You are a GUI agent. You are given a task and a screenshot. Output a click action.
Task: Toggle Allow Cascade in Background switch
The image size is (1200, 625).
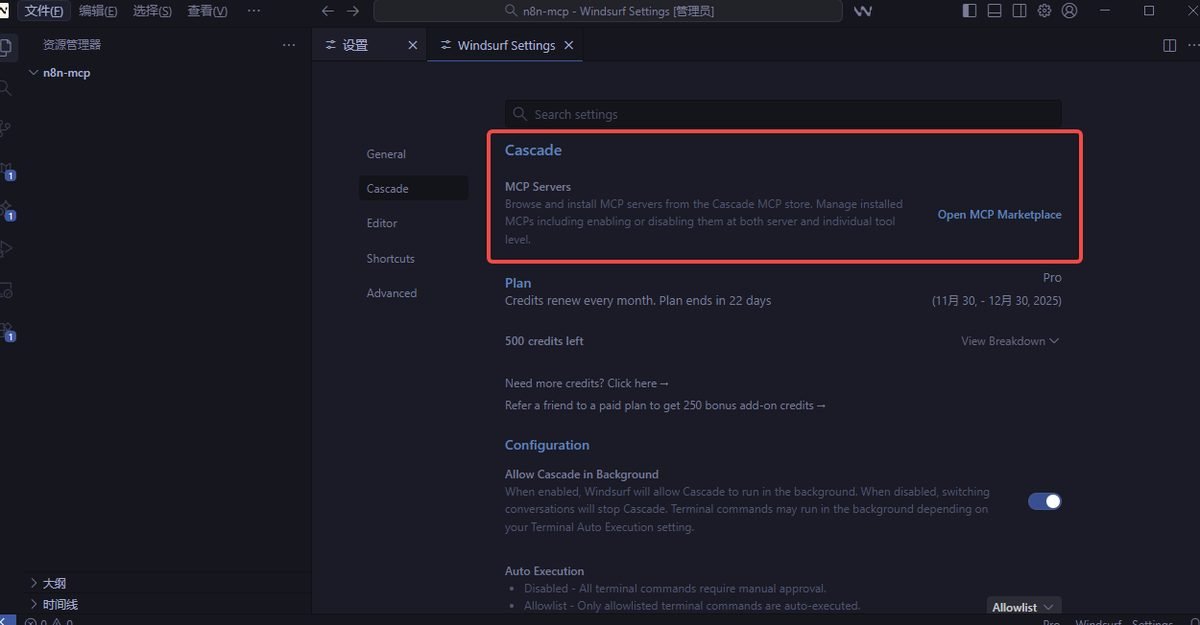coord(1044,501)
